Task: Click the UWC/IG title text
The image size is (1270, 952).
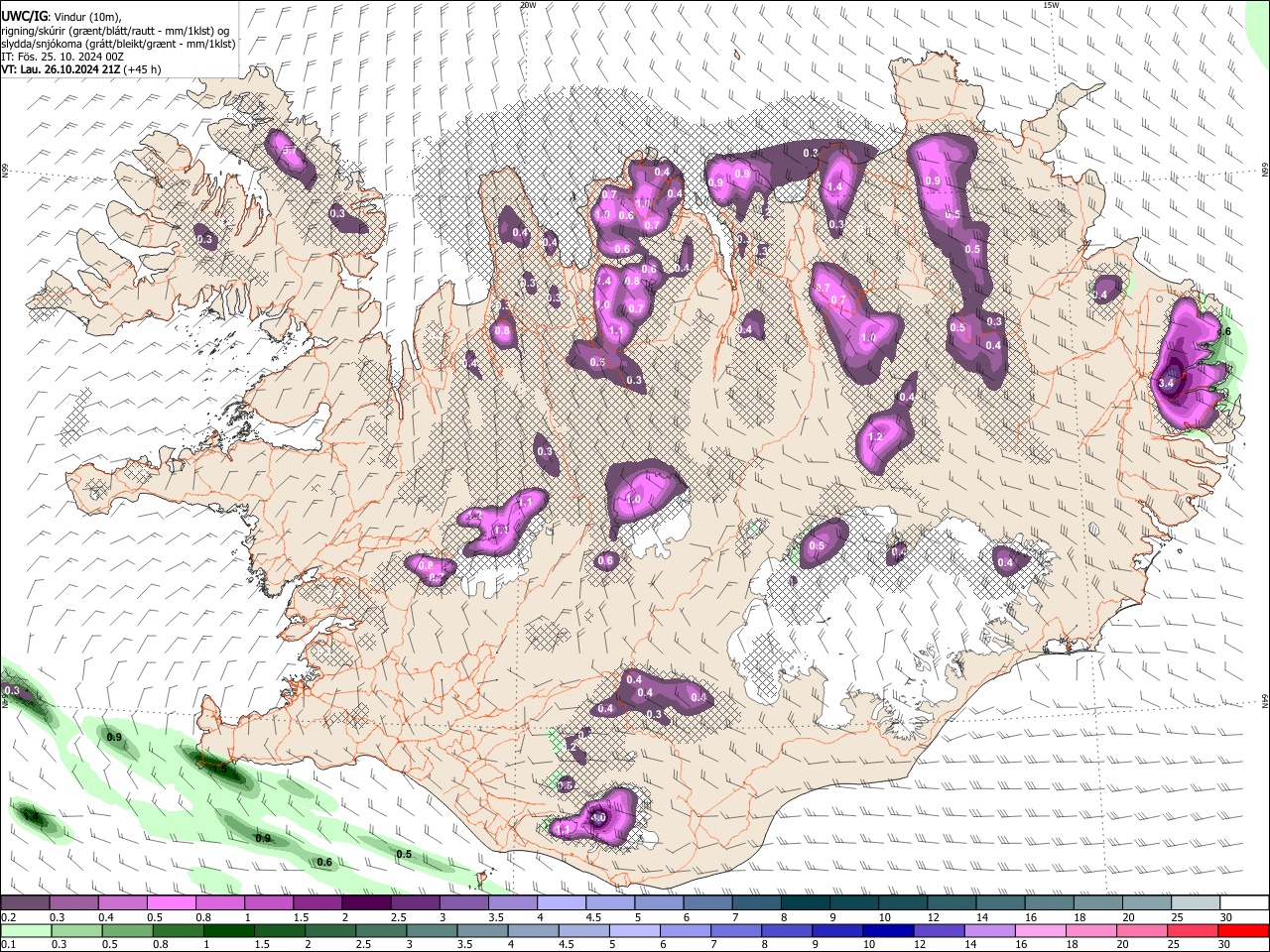Action: pos(23,17)
